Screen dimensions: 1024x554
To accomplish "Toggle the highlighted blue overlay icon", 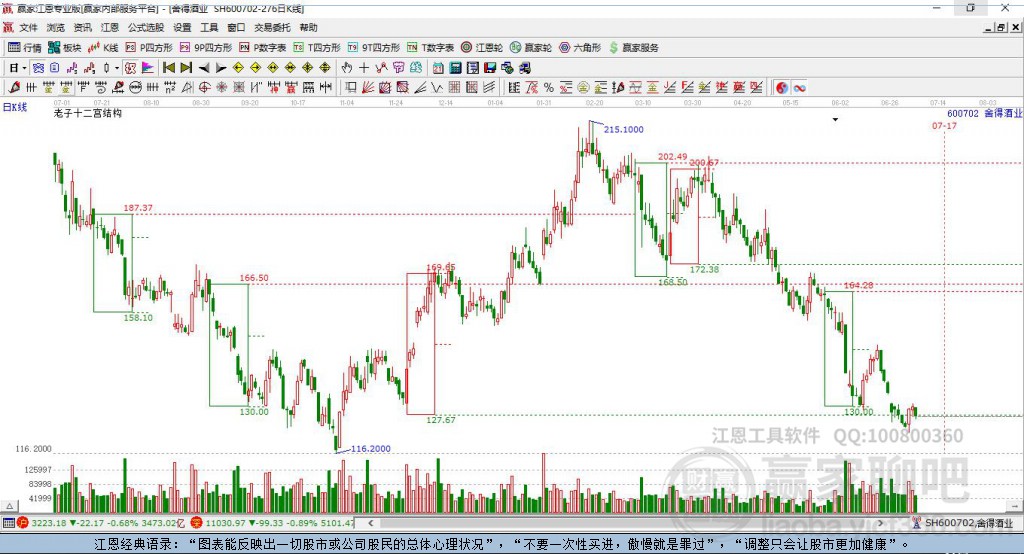I will click(39, 68).
